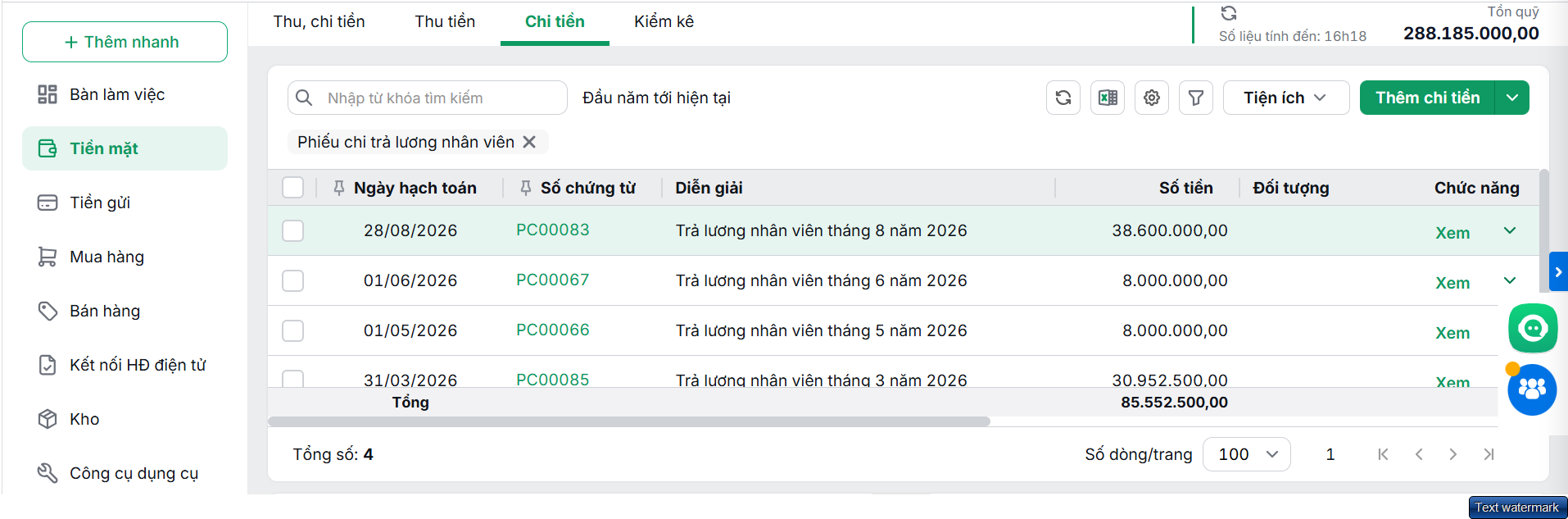Tick the checkbox for PC00067
This screenshot has width=1568, height=519.
292,280
